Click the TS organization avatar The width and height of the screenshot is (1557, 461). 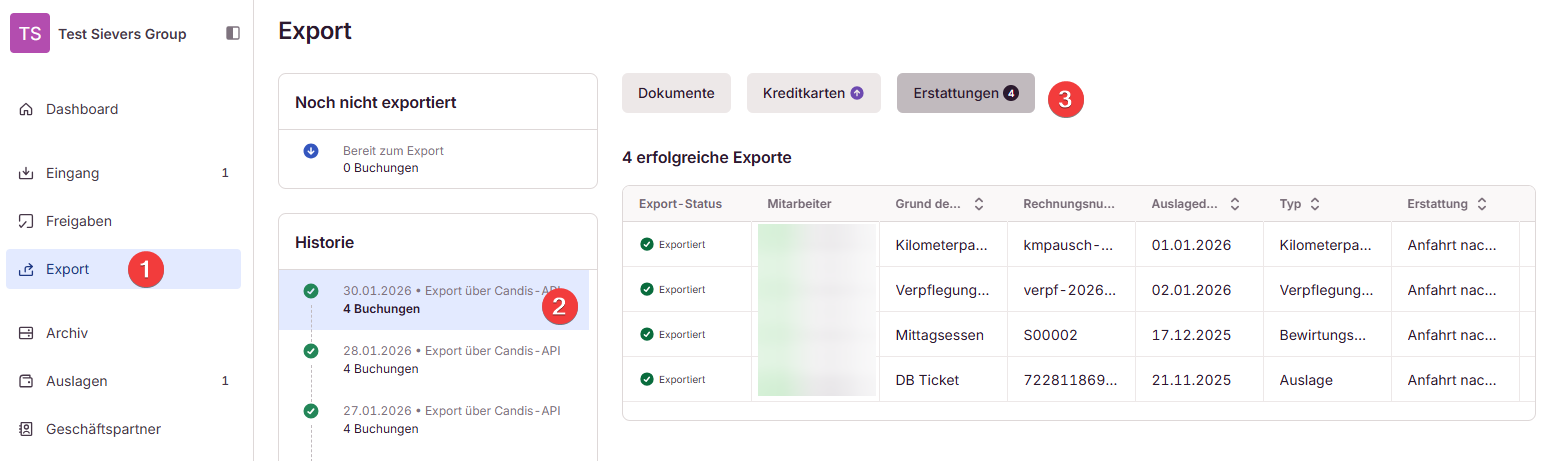point(30,33)
